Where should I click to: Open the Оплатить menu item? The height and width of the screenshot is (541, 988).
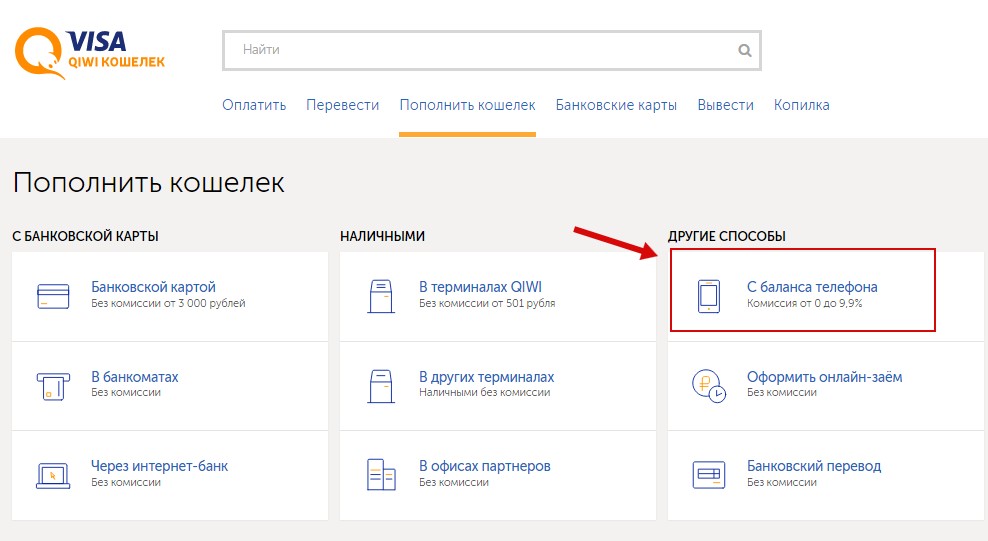click(254, 105)
